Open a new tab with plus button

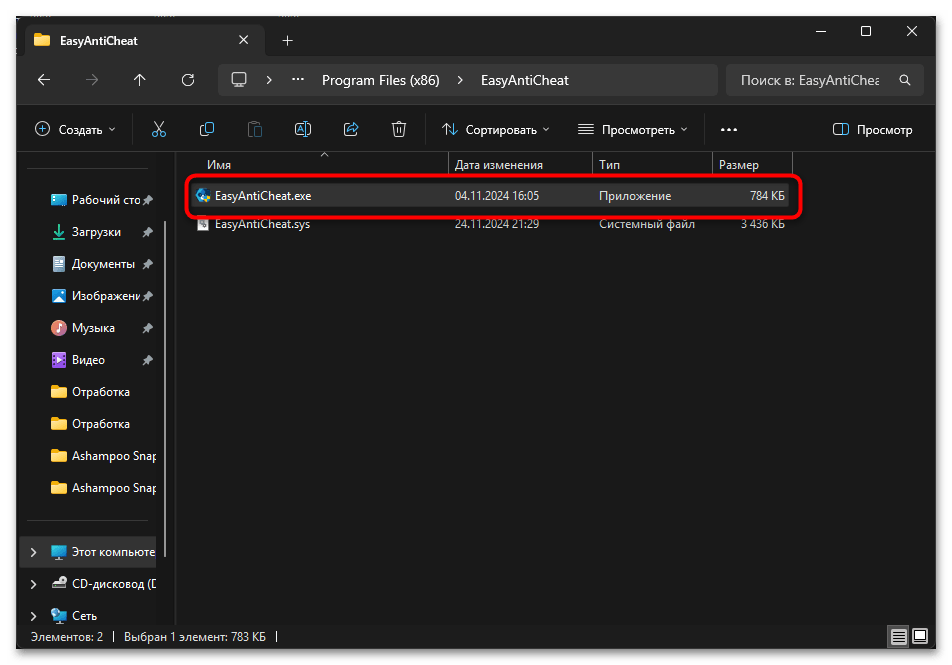tap(287, 41)
